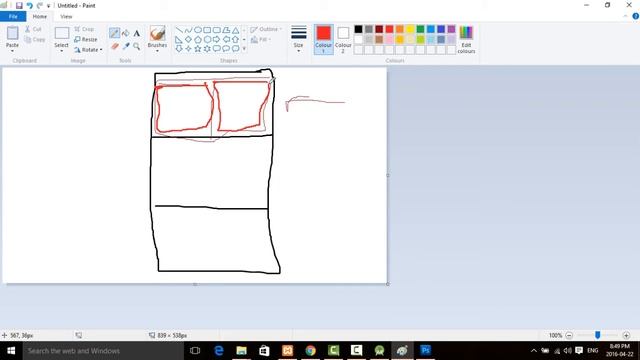640x360 pixels.
Task: Click the Copy button
Action: (x=35, y=40)
